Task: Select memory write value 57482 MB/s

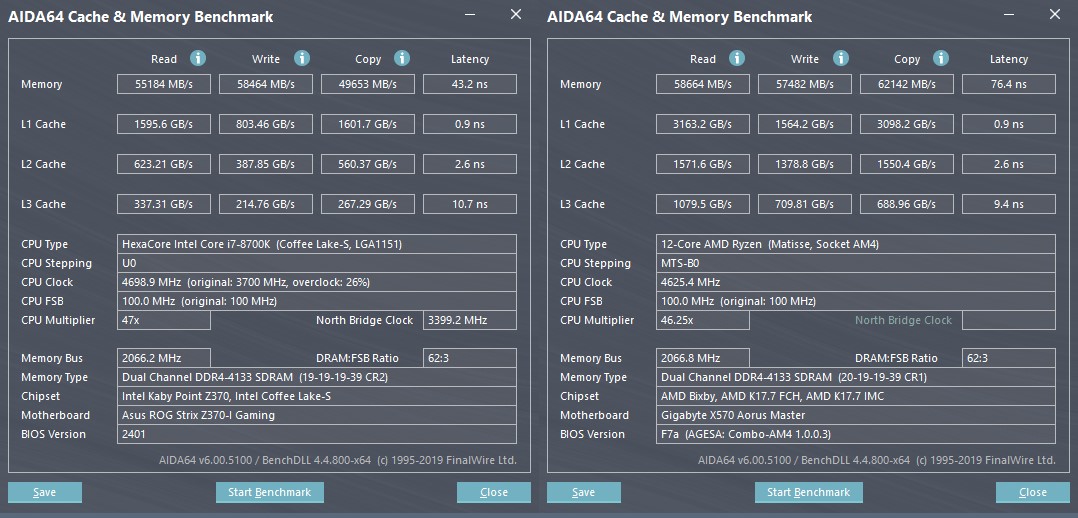Action: 804,84
